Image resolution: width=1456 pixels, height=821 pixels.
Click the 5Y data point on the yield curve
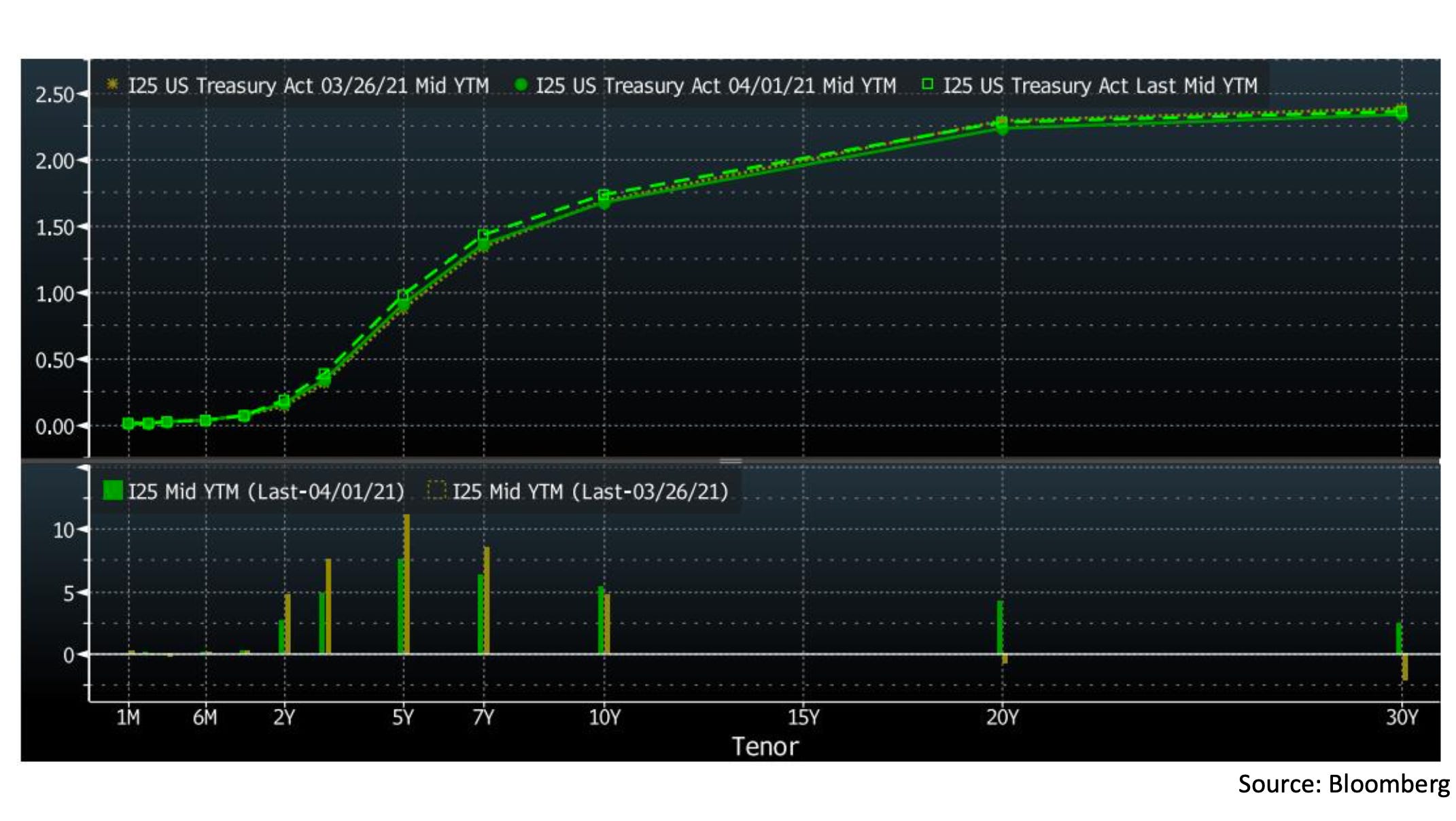pos(403,300)
